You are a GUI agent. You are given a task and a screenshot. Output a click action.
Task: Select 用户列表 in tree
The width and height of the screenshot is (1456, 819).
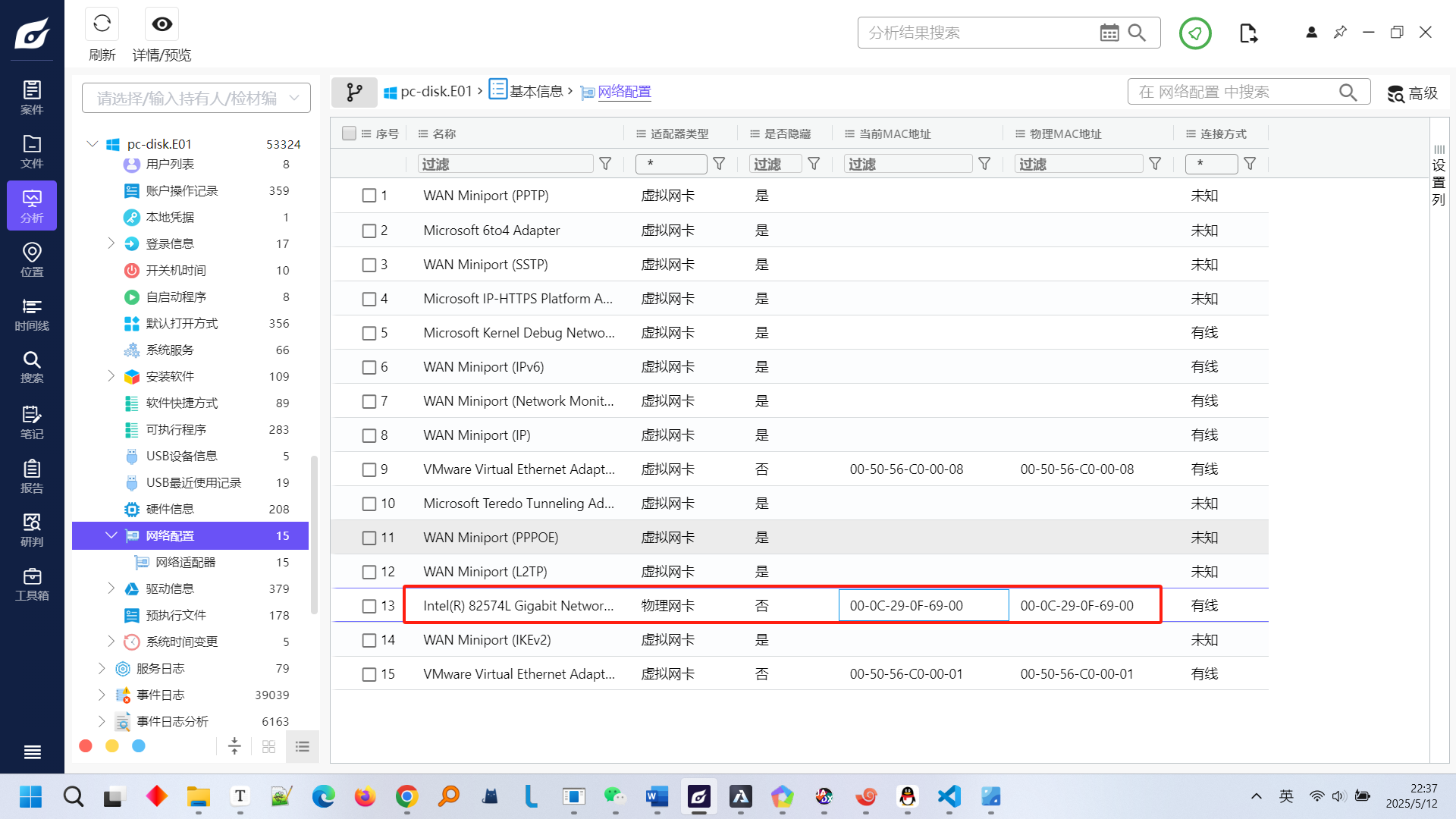[x=170, y=164]
